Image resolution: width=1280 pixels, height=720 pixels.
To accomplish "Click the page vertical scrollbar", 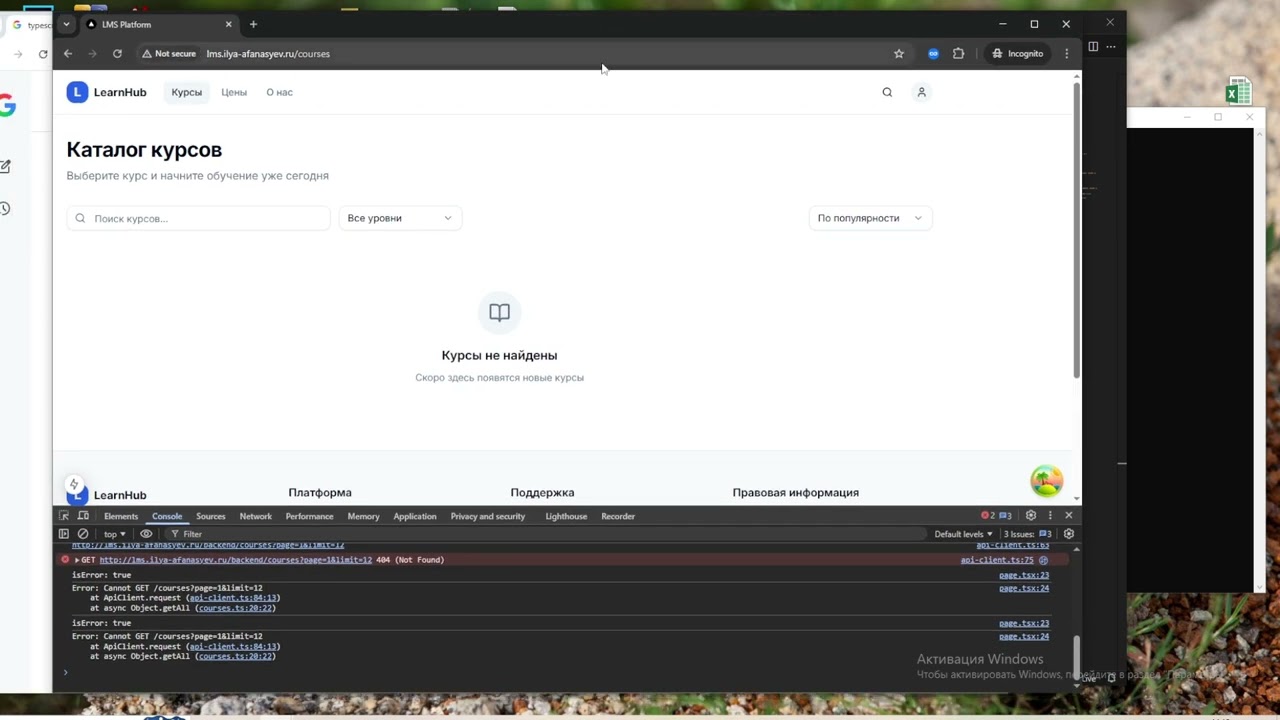I will (x=1077, y=230).
